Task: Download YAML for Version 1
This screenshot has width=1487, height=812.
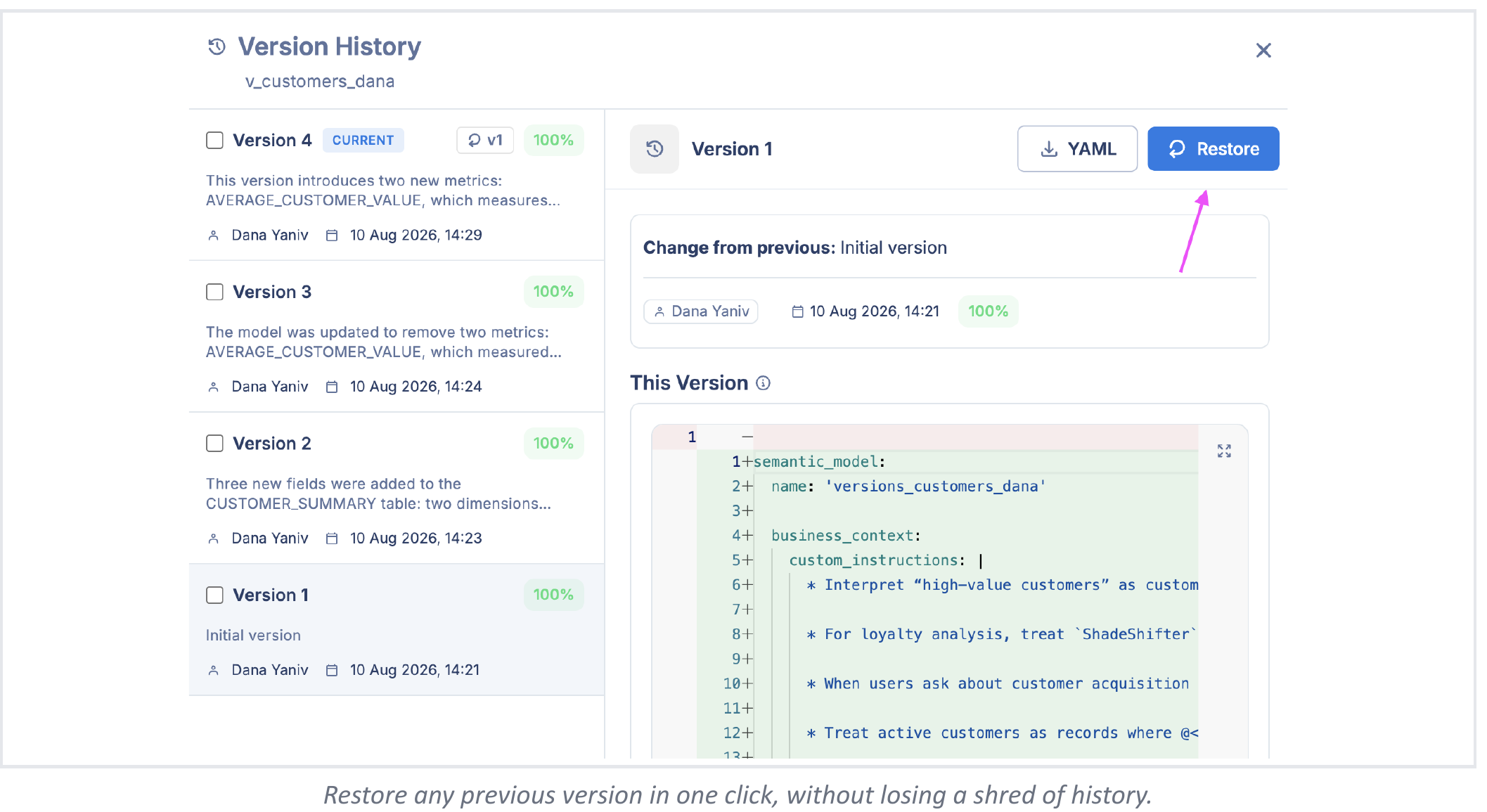Action: (x=1077, y=149)
